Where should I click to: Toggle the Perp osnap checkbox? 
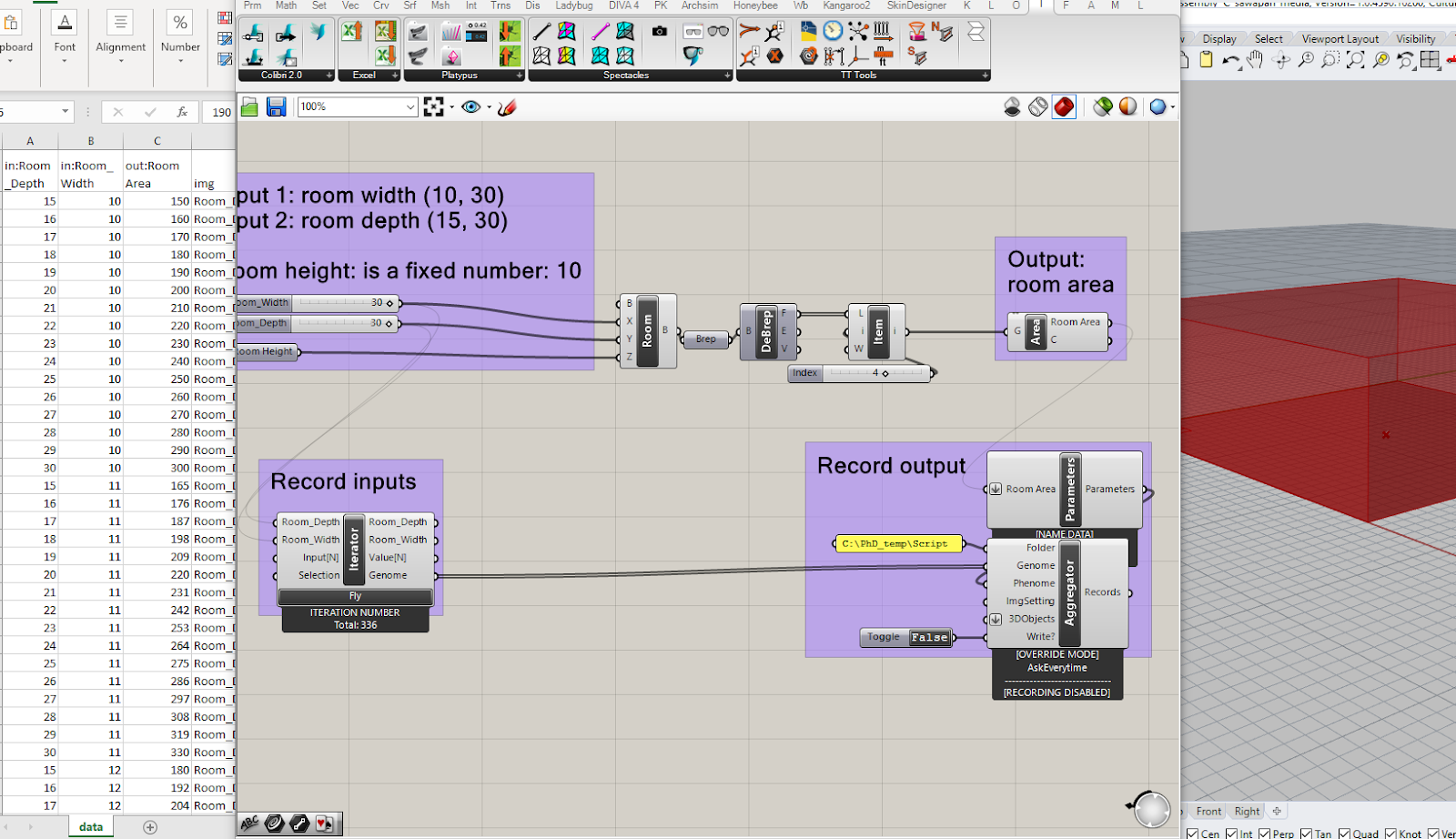1264,834
